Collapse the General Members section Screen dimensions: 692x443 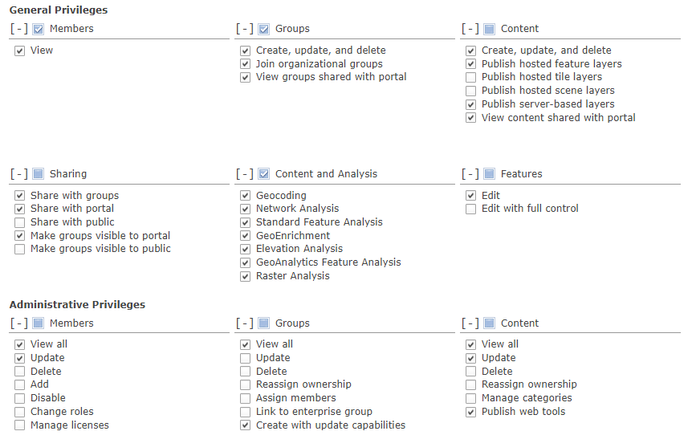coord(19,29)
